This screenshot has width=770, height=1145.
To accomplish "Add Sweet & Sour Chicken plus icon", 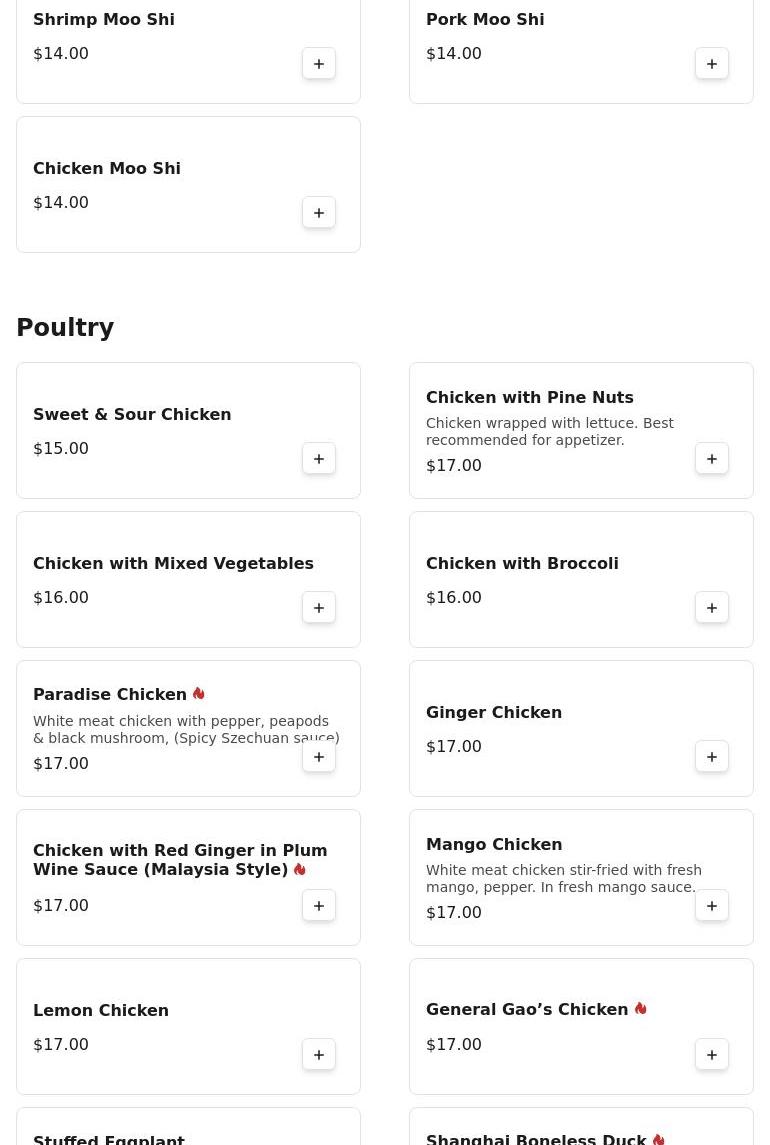I will click(319, 459).
